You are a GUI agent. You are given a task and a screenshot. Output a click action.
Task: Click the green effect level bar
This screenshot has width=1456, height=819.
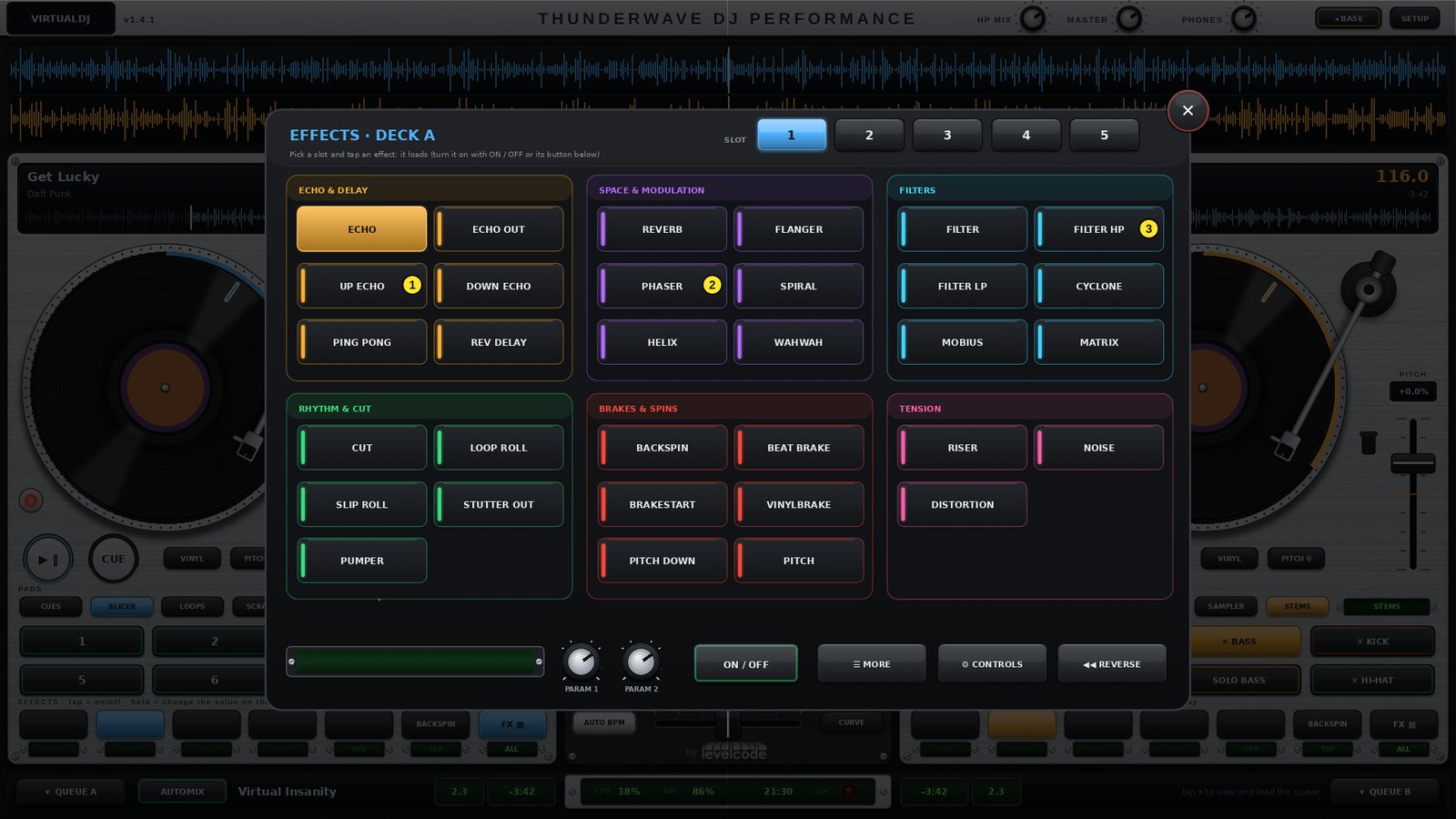click(x=415, y=662)
